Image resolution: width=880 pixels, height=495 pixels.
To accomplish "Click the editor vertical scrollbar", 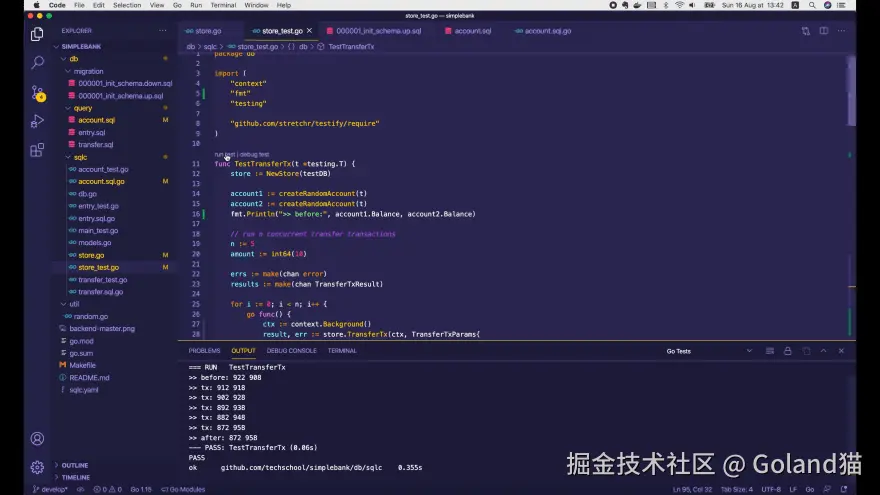I will pos(851,91).
